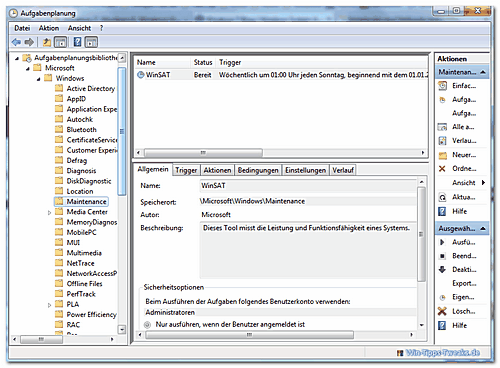Click the Alle a... running tasks icon

(x=442, y=127)
